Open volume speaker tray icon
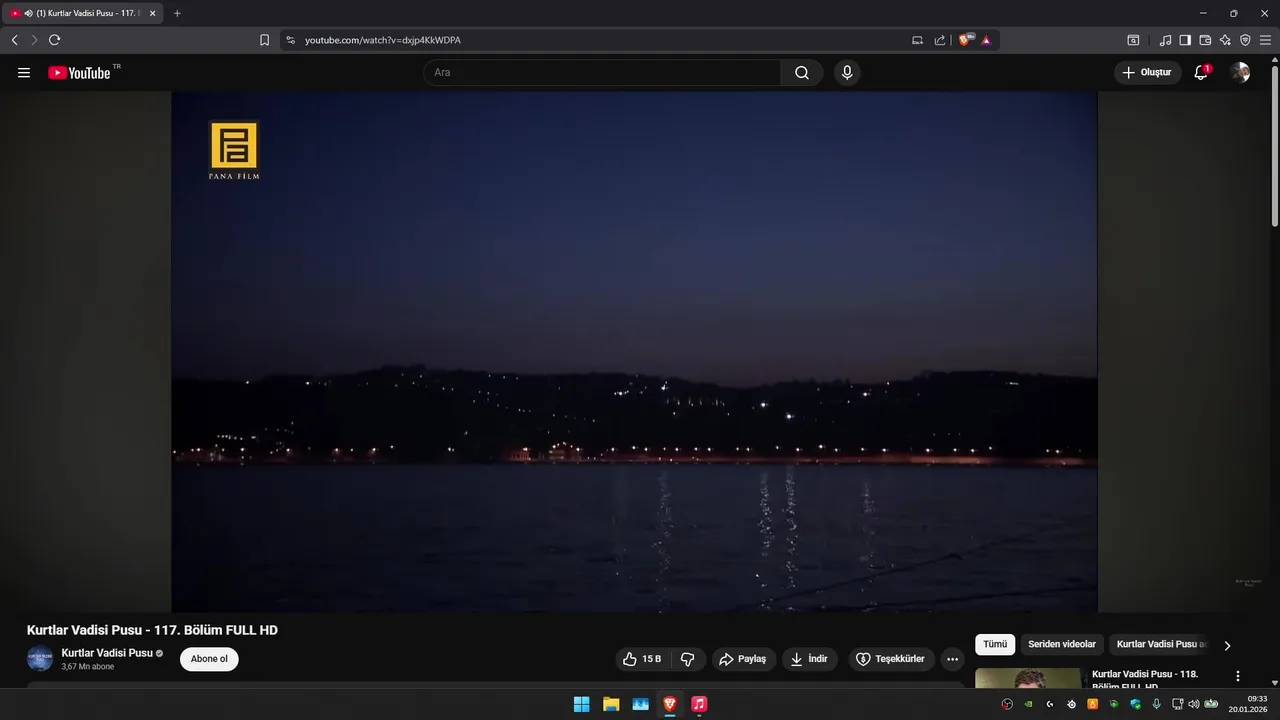The width and height of the screenshot is (1280, 720). point(1193,704)
